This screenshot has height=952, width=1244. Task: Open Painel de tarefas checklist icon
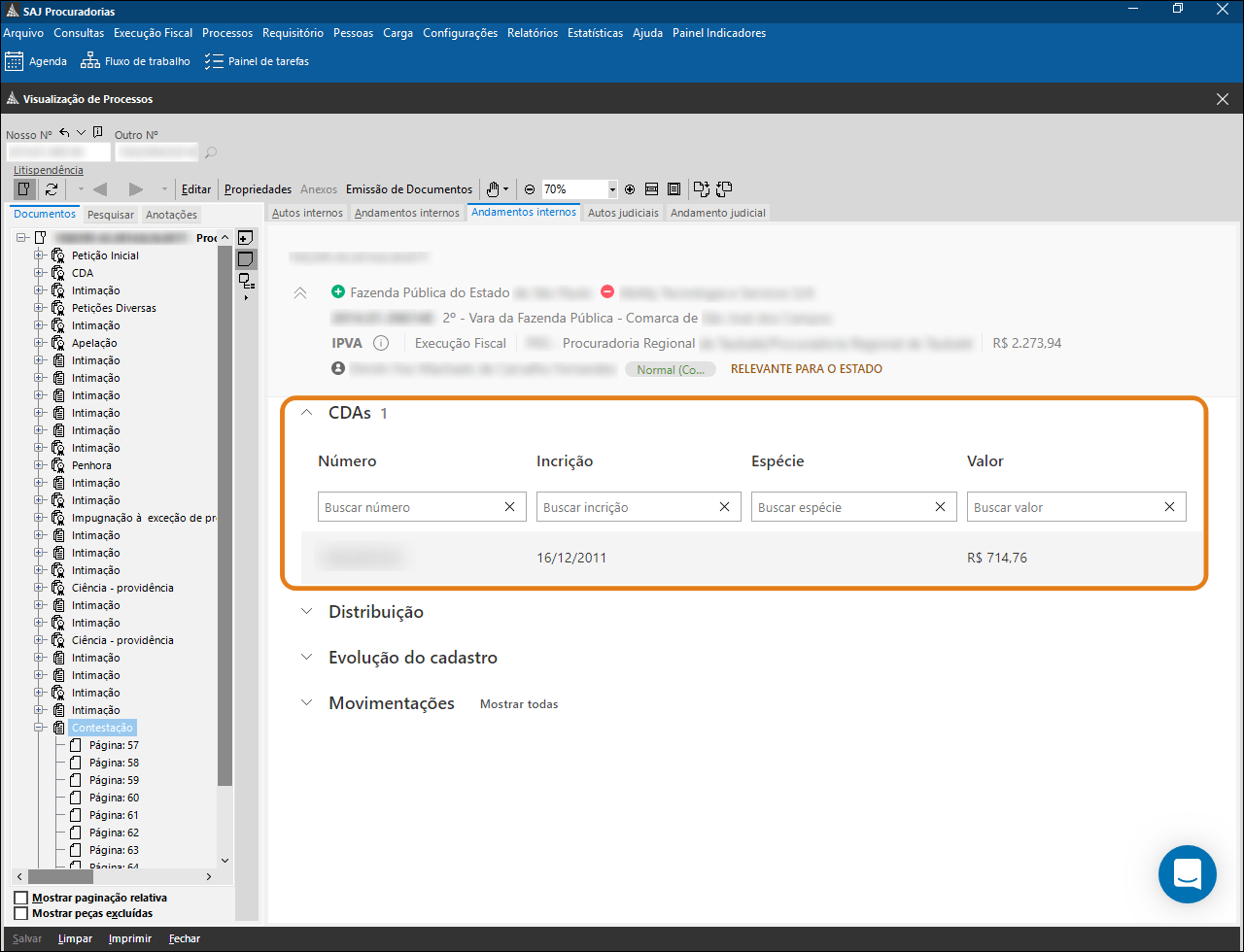(214, 61)
